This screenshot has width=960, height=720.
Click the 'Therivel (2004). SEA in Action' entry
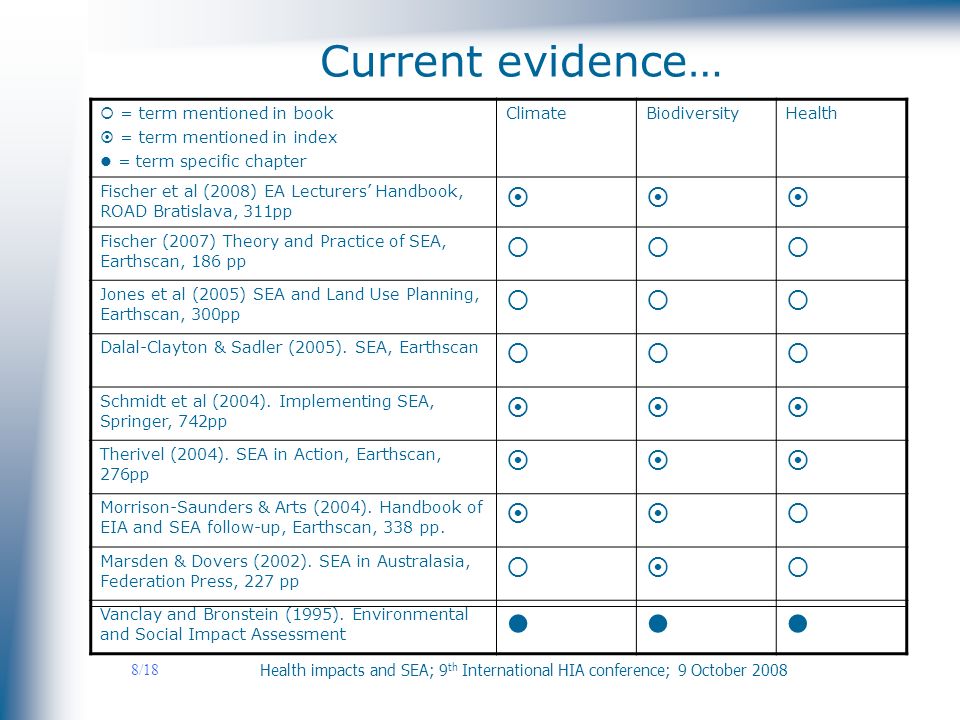click(270, 464)
